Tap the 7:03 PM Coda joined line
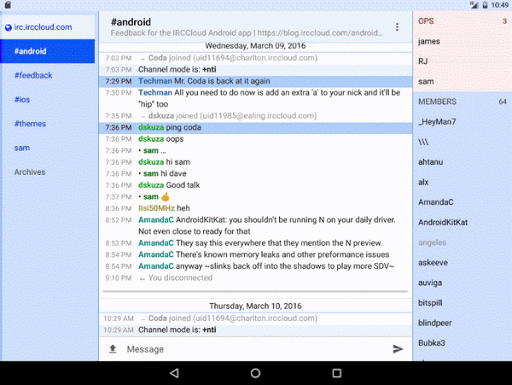 pos(256,58)
